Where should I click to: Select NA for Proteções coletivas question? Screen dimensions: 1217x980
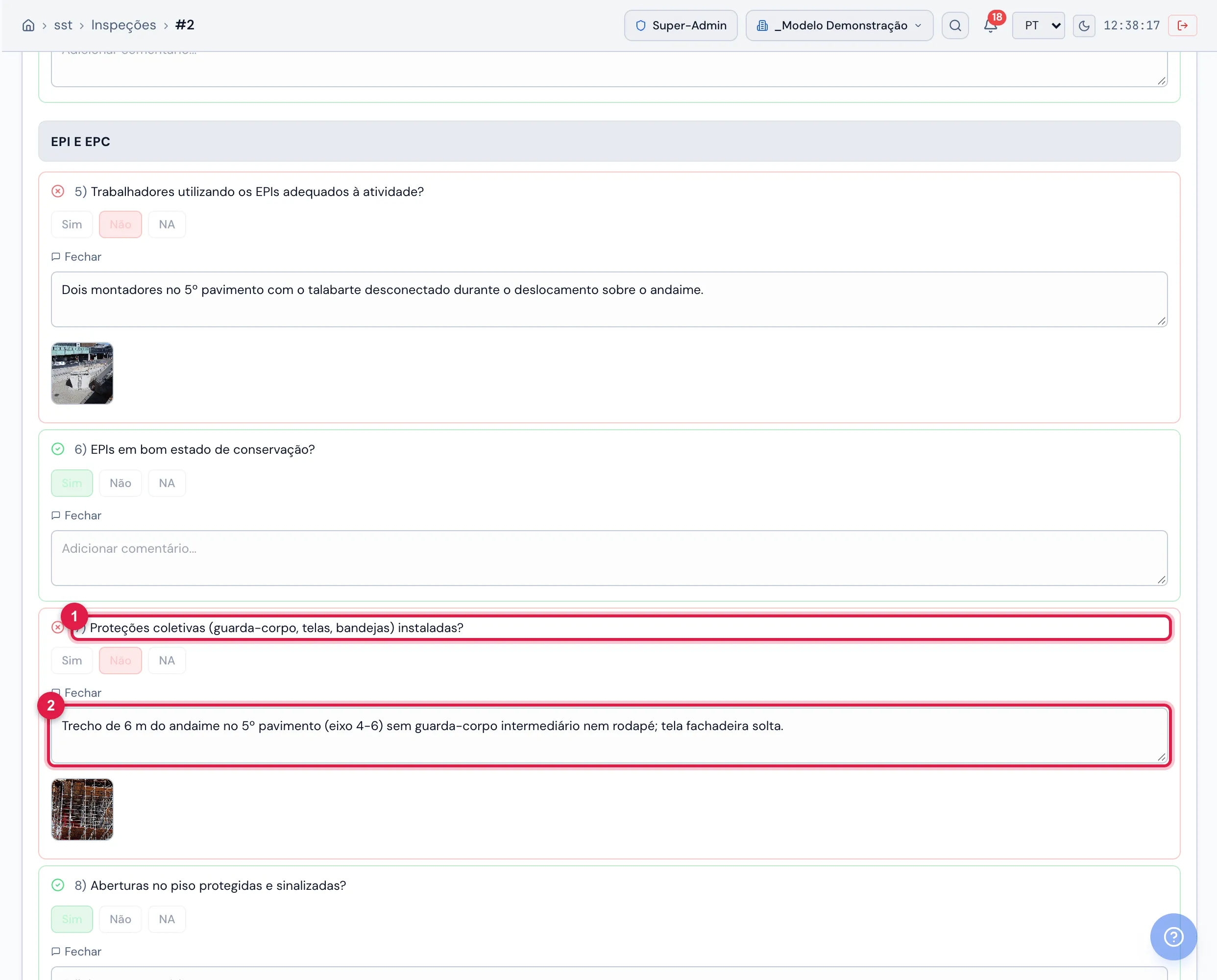pyautogui.click(x=167, y=661)
